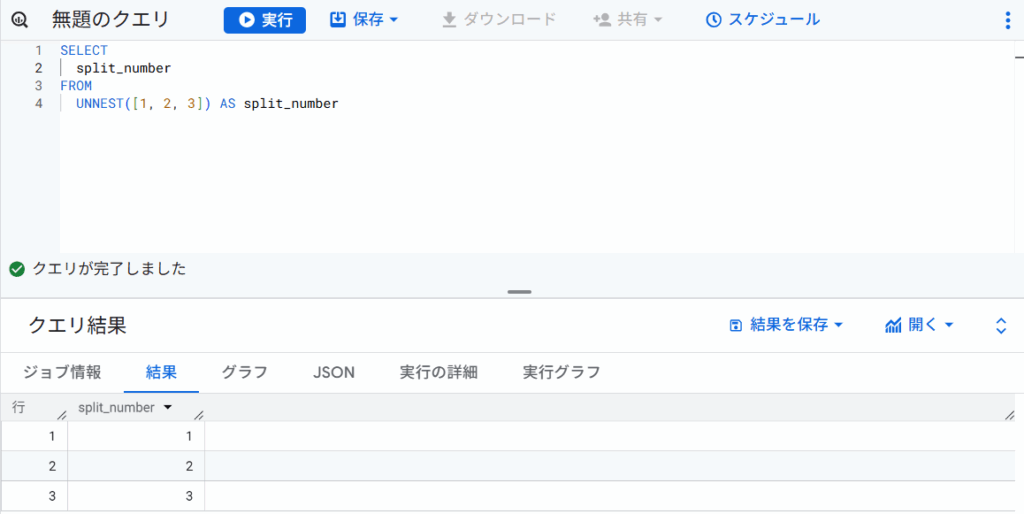
Task: Click the ダウンロード button
Action: [499, 20]
